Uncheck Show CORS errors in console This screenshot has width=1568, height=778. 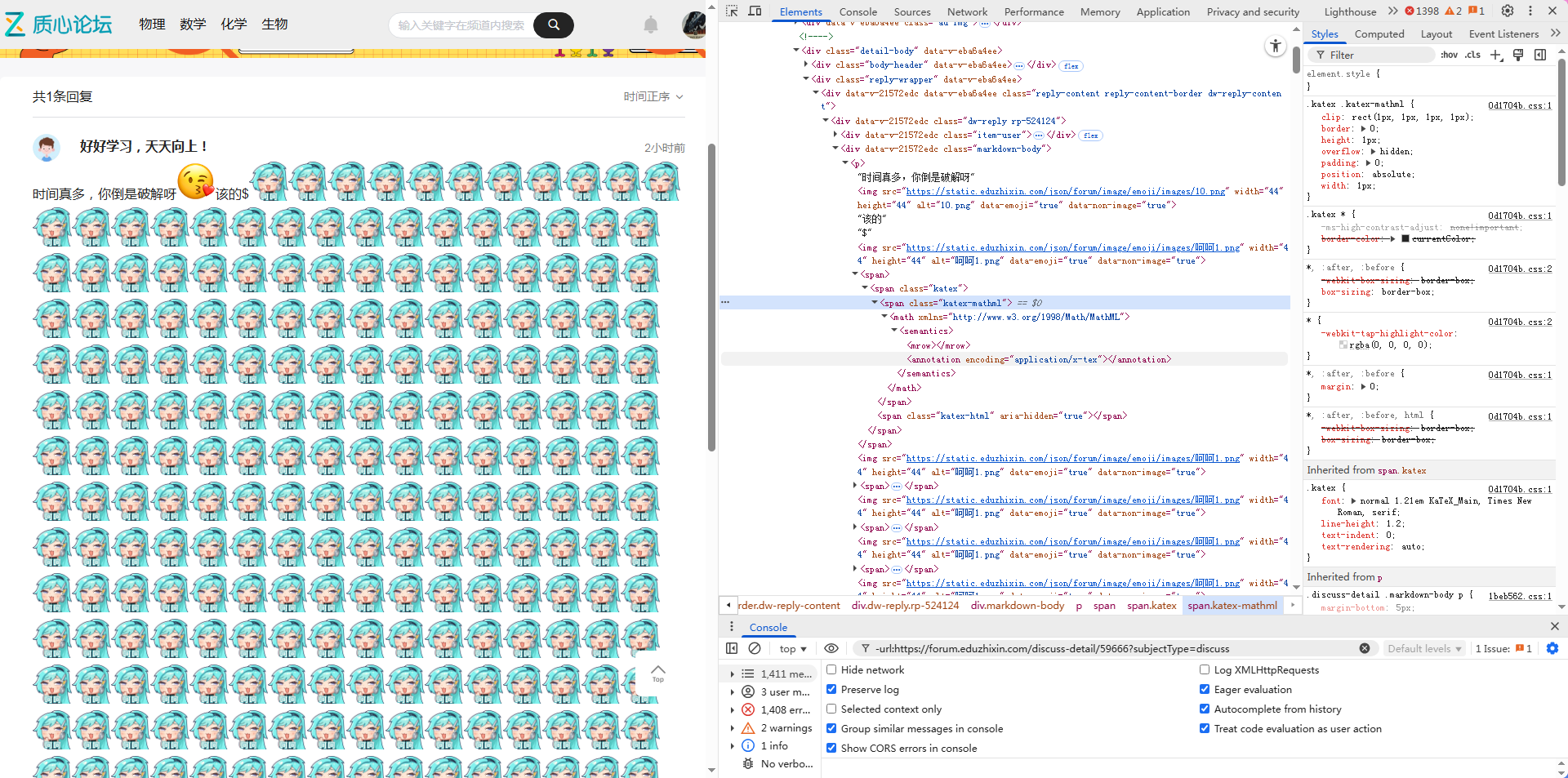point(831,748)
